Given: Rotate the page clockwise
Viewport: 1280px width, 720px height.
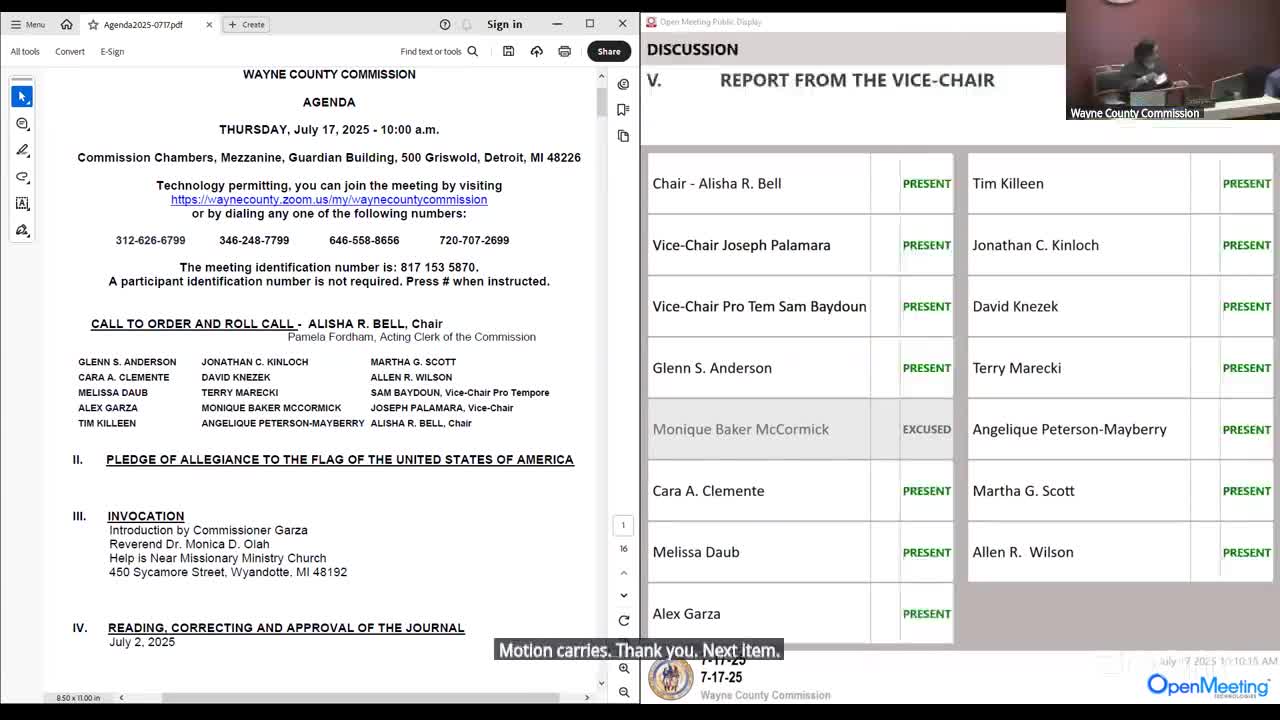Looking at the screenshot, I should [623, 620].
